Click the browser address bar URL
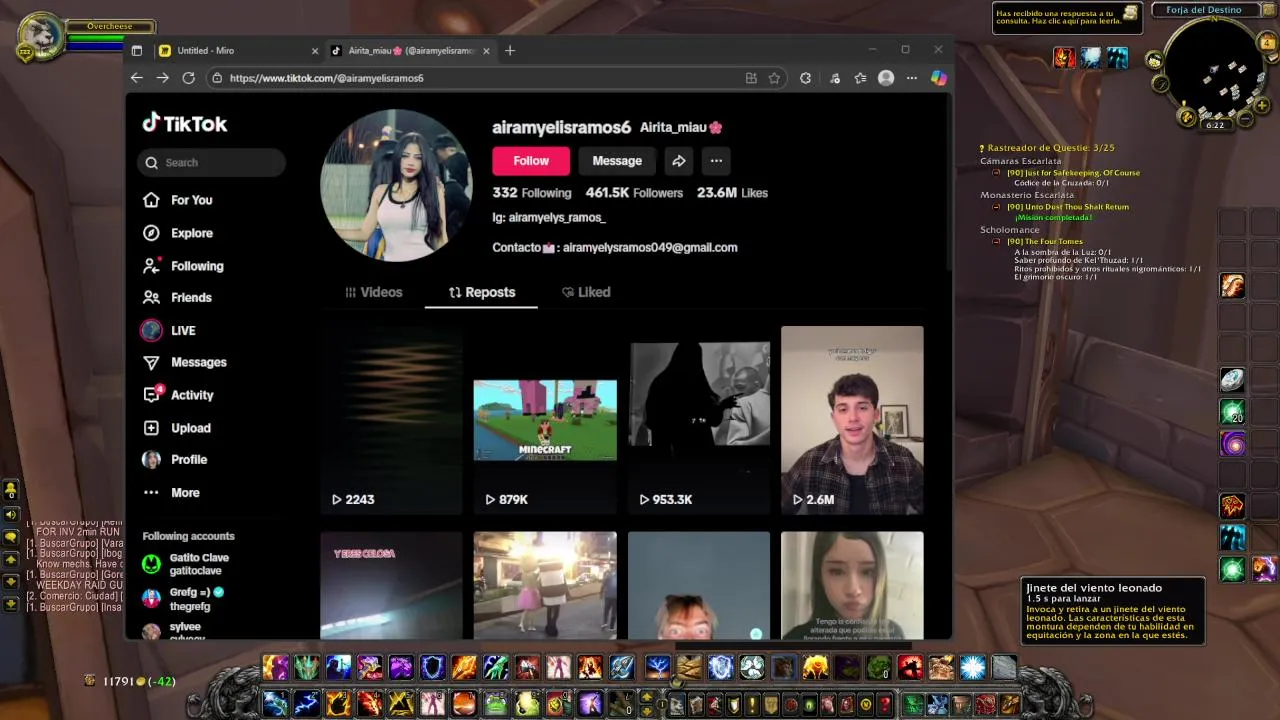Screen dimensions: 1280x720 (x=326, y=78)
